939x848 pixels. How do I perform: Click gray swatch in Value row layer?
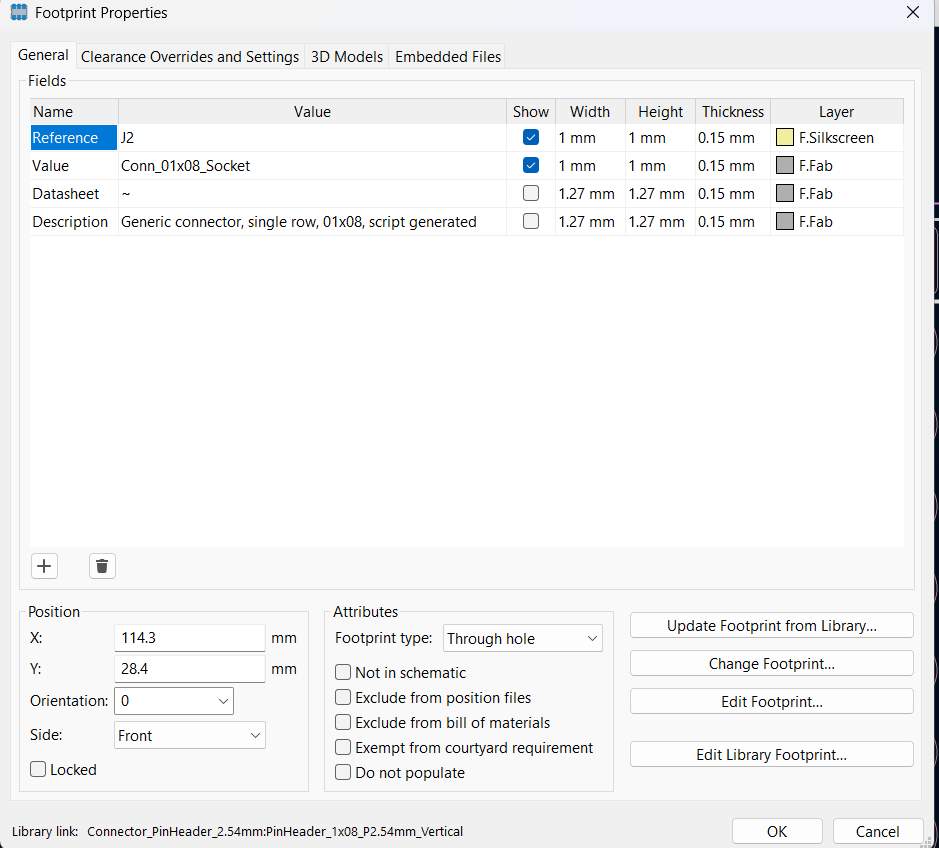pyautogui.click(x=784, y=165)
